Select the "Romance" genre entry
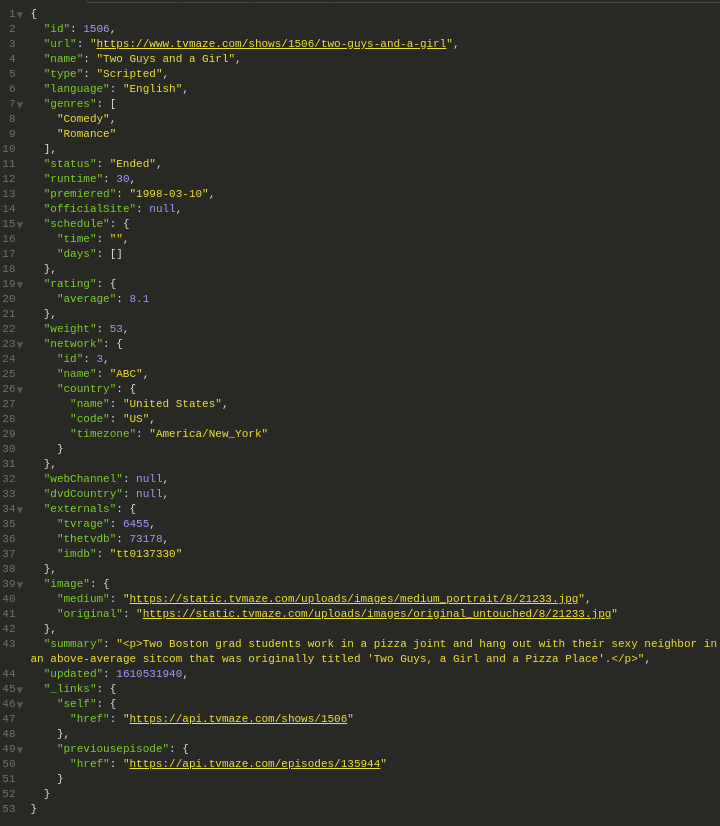Image resolution: width=720 pixels, height=826 pixels. (86, 134)
